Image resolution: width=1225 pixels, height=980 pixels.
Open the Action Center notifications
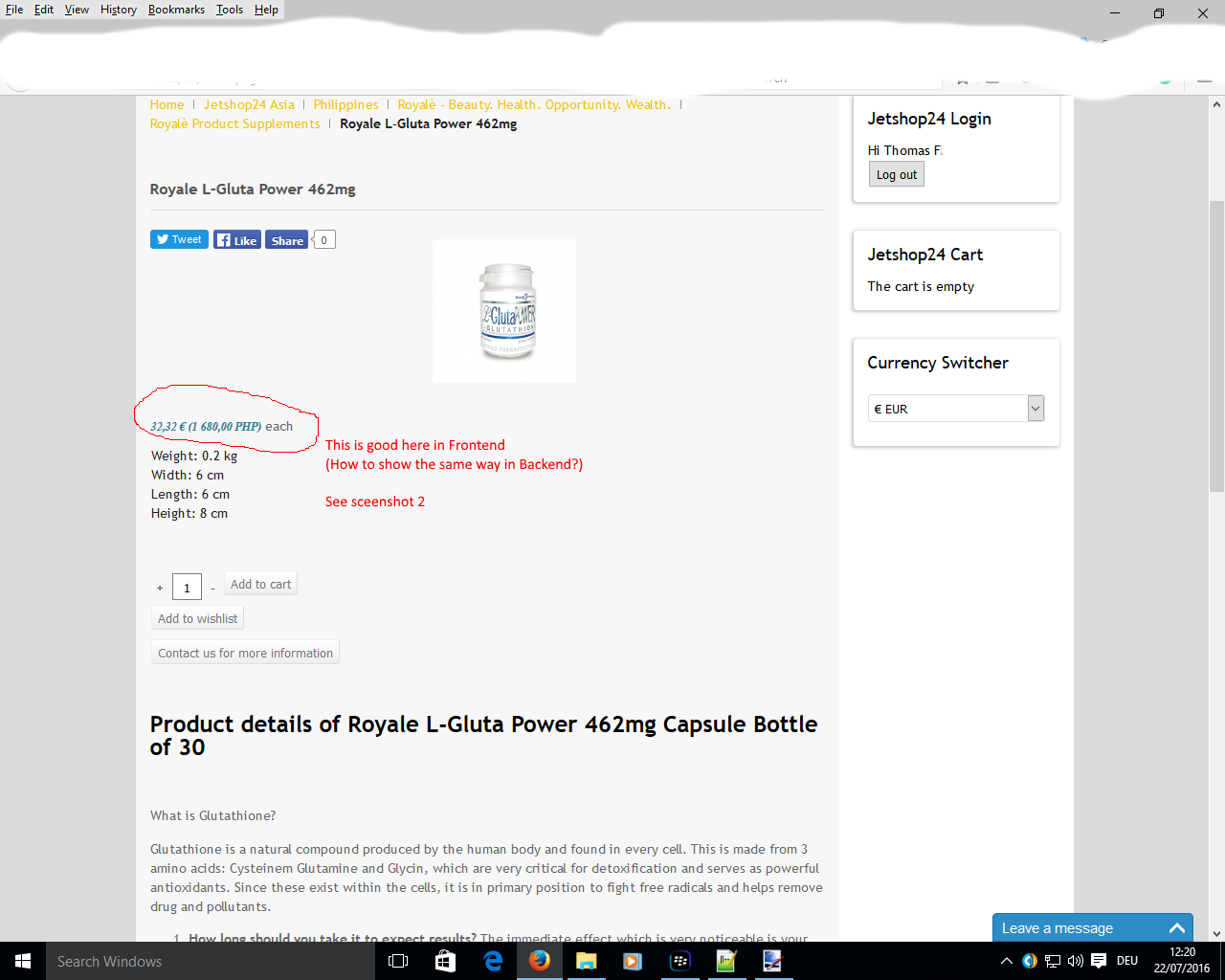tap(1099, 961)
